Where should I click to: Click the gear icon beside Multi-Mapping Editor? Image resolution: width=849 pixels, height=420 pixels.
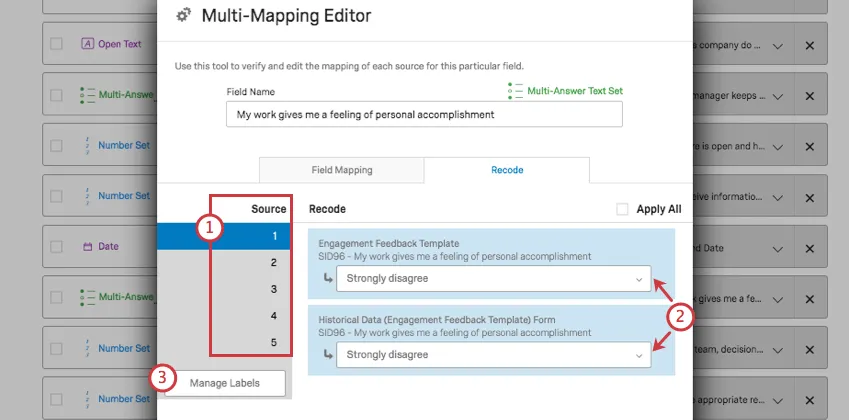pos(183,15)
